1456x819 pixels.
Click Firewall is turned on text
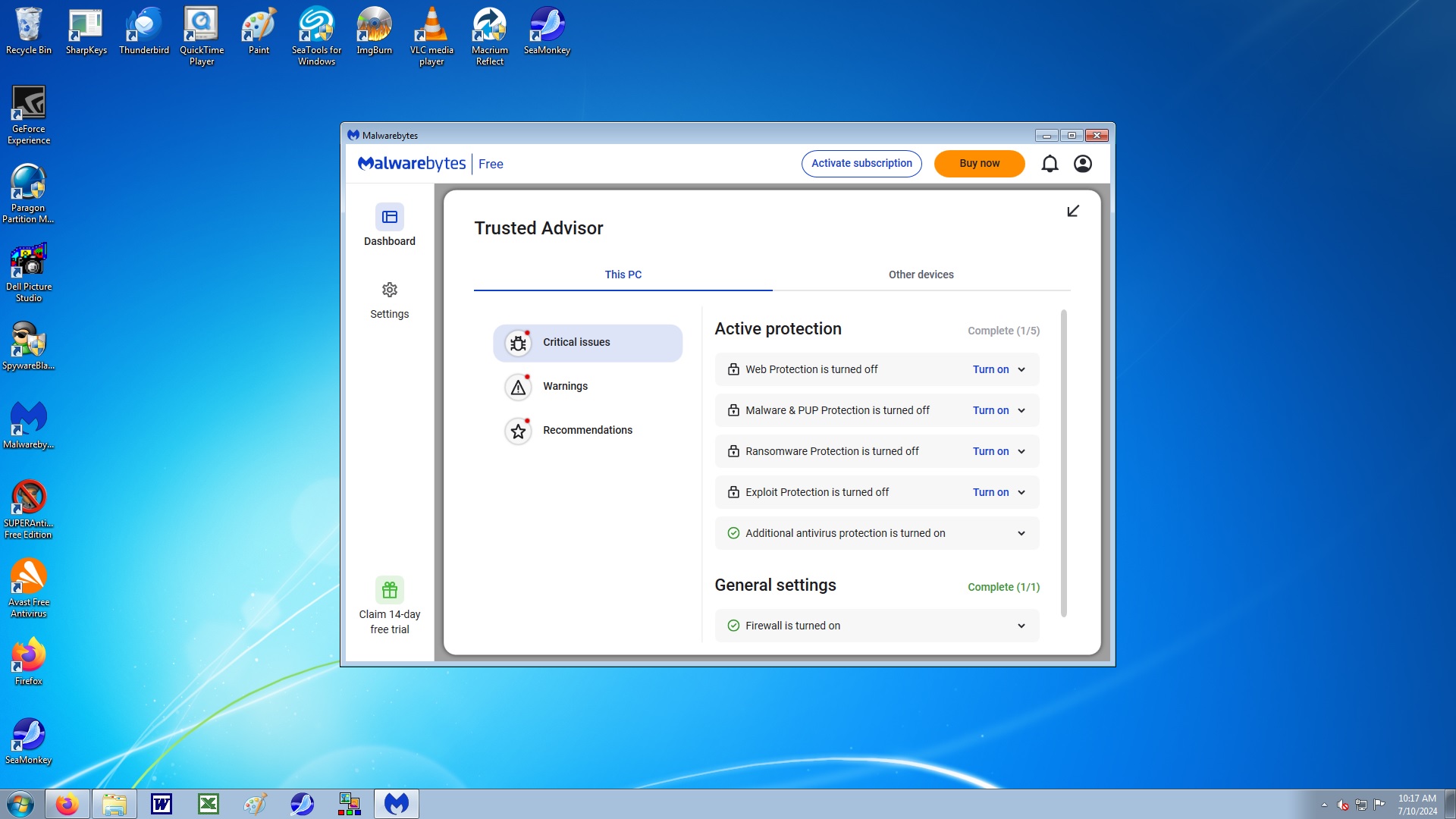click(792, 626)
